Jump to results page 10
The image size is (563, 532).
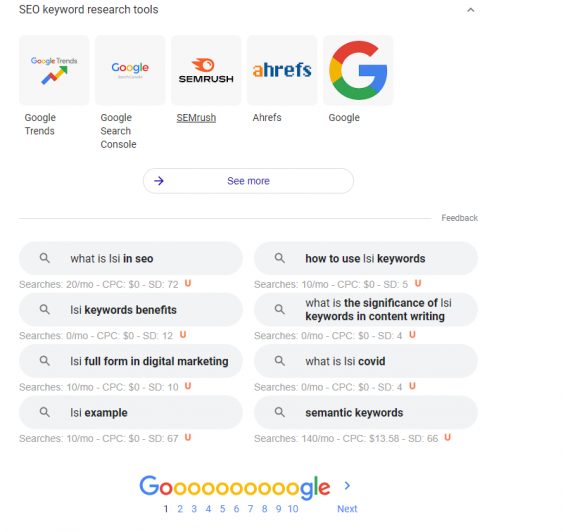click(x=293, y=509)
